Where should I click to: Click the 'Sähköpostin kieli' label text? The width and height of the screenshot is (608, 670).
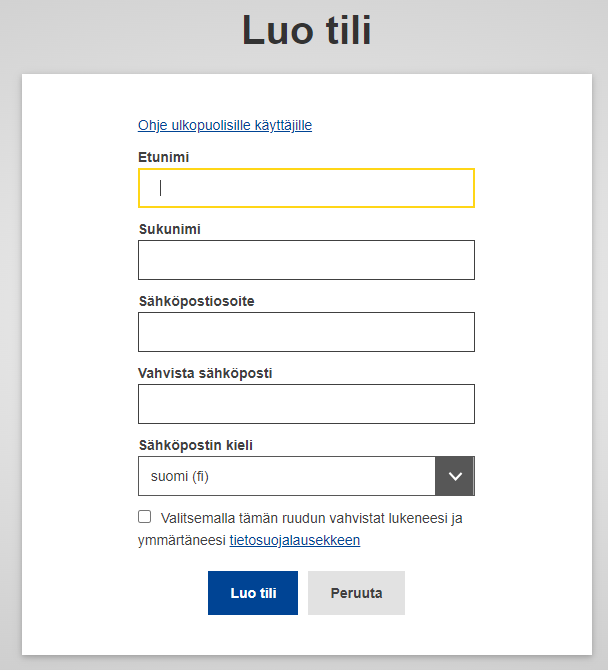pyautogui.click(x=203, y=445)
